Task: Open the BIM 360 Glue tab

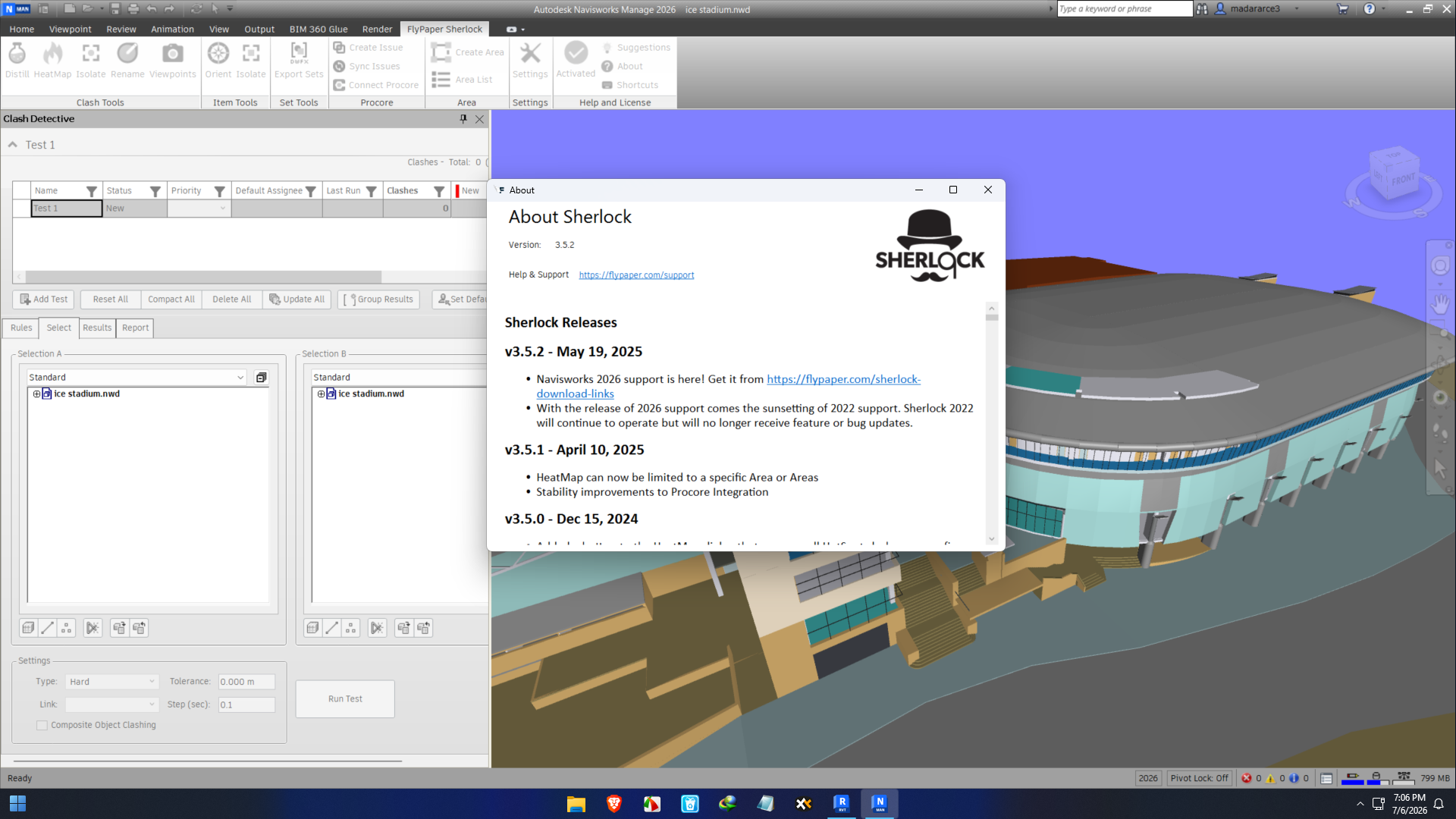Action: (318, 29)
